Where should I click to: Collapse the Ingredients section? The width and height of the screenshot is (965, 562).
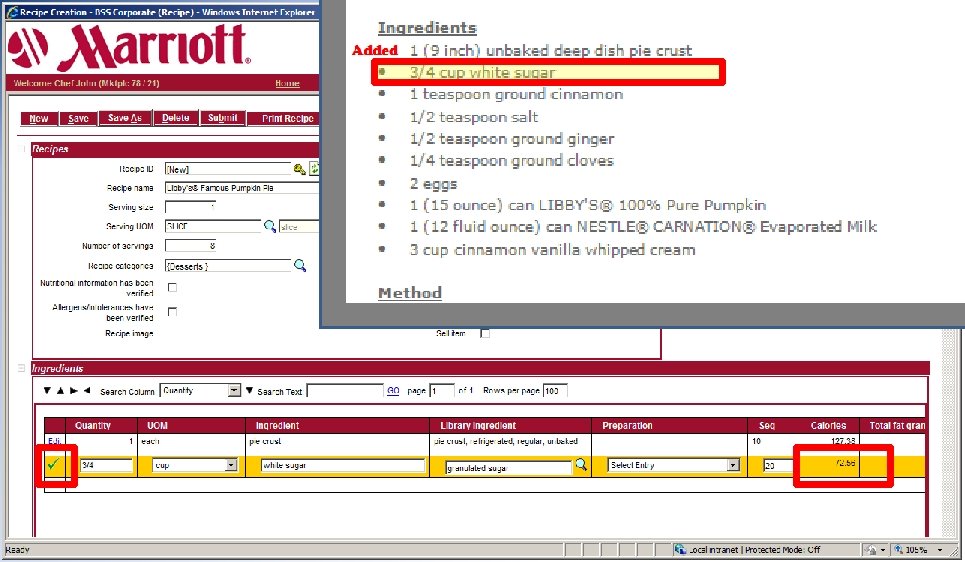pos(22,368)
